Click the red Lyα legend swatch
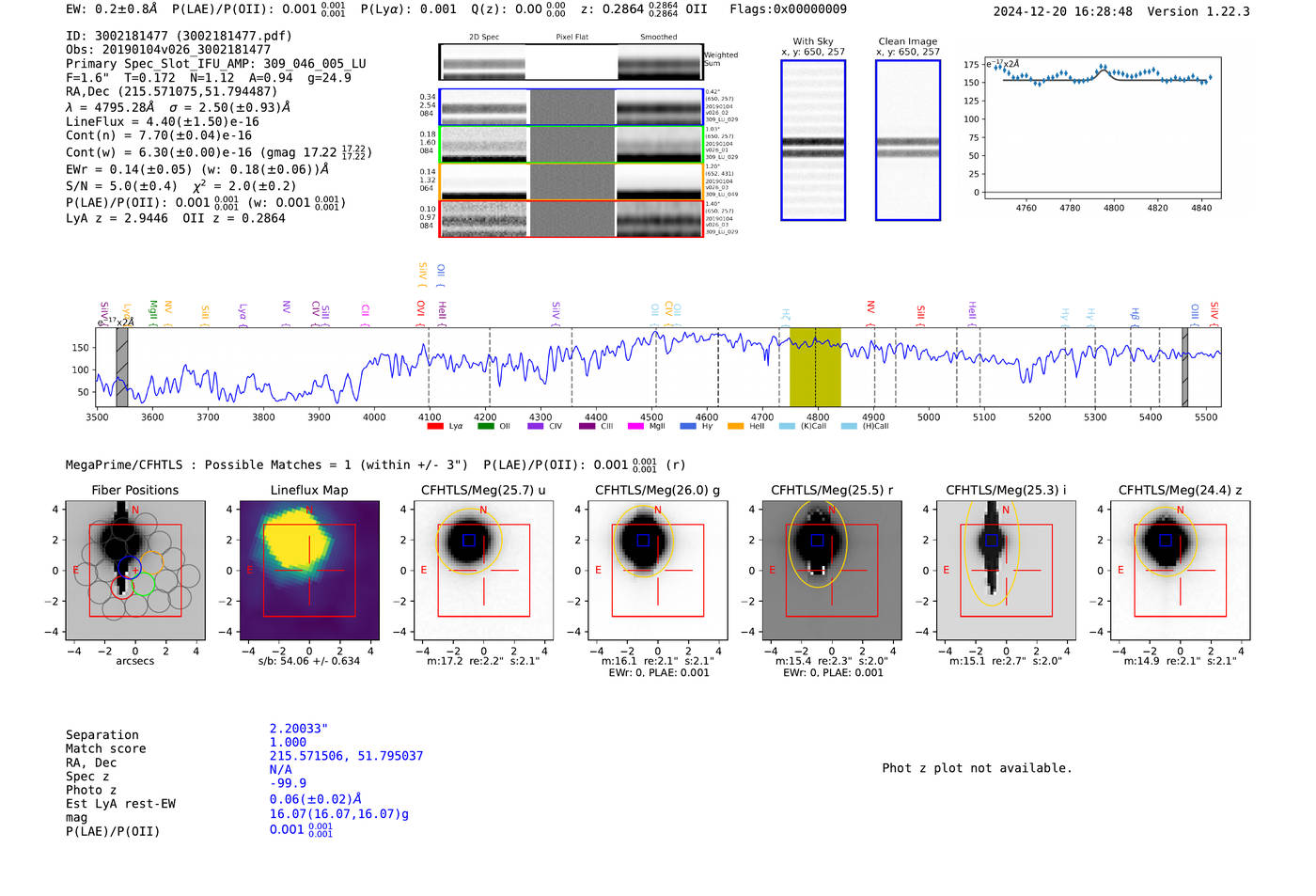This screenshot has width=1316, height=896. point(435,426)
